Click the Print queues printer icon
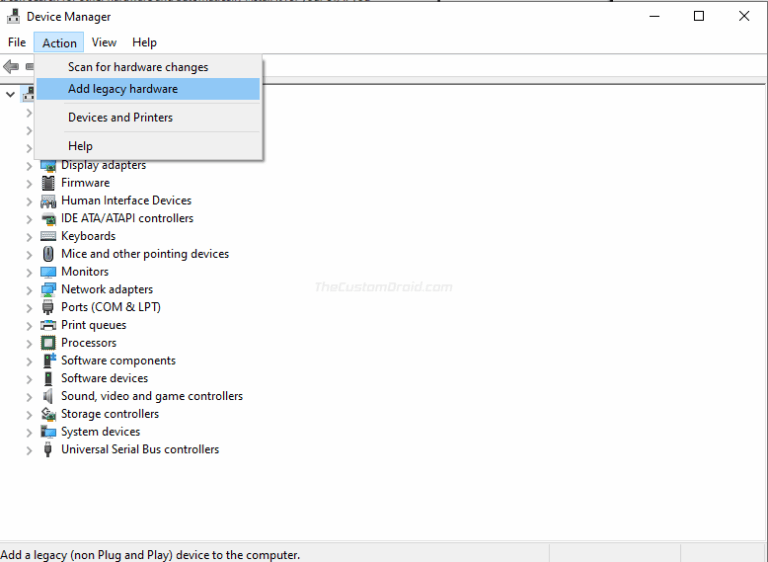Viewport: 768px width, 562px height. pyautogui.click(x=48, y=325)
